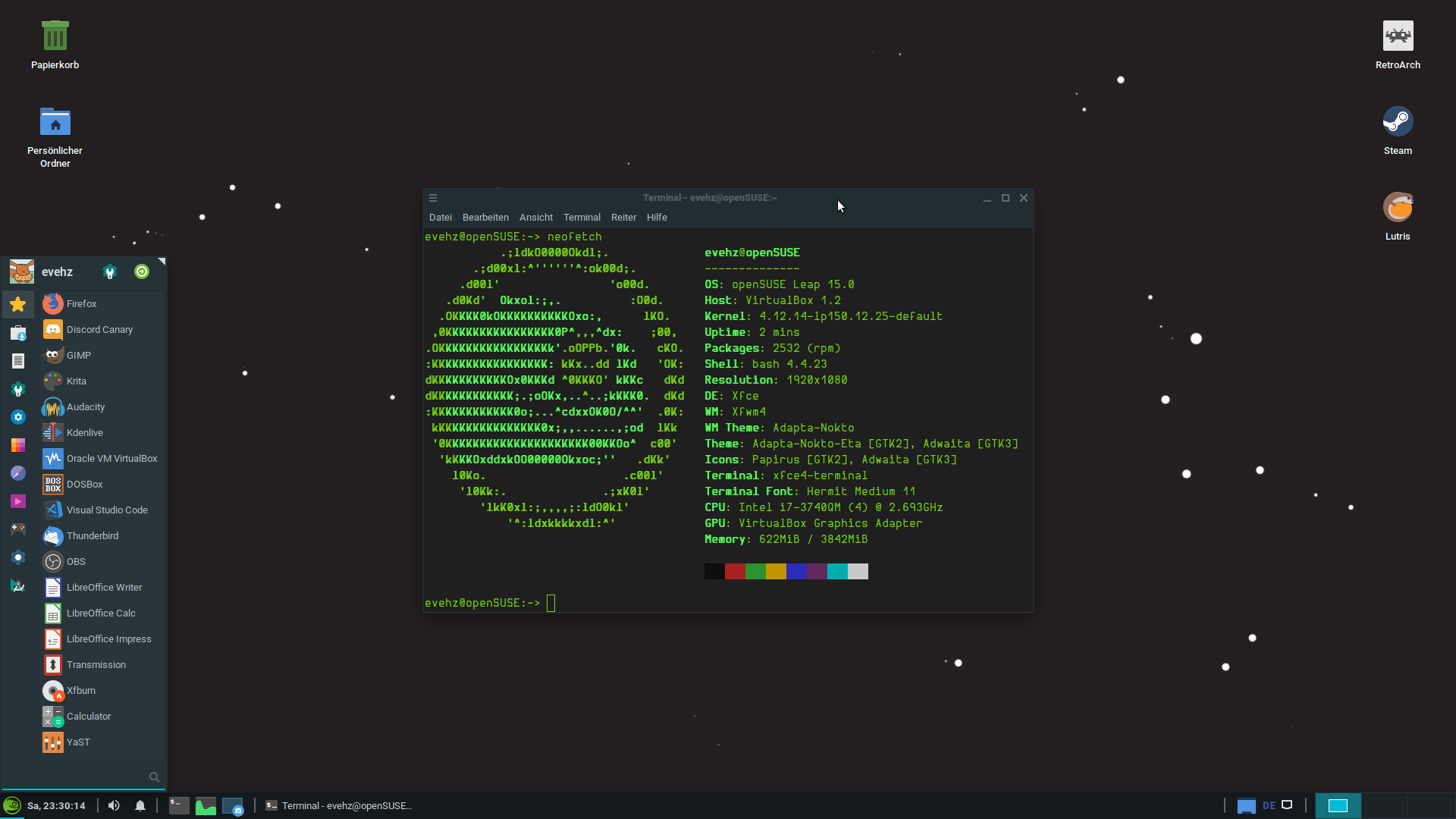Toggle notifications bell in taskbar
The width and height of the screenshot is (1456, 819).
point(140,805)
